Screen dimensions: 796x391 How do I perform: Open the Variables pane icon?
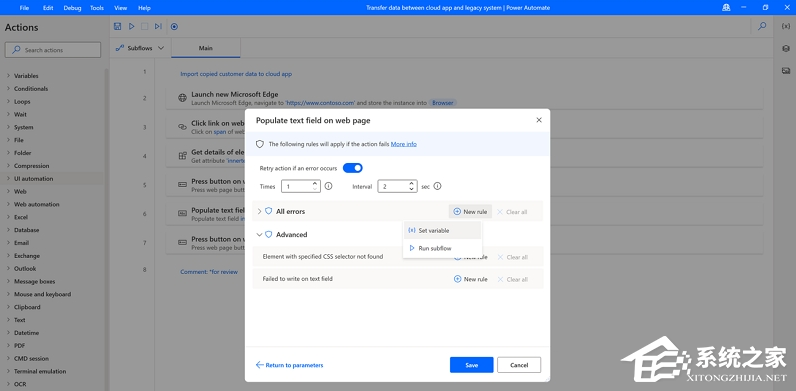coord(786,26)
